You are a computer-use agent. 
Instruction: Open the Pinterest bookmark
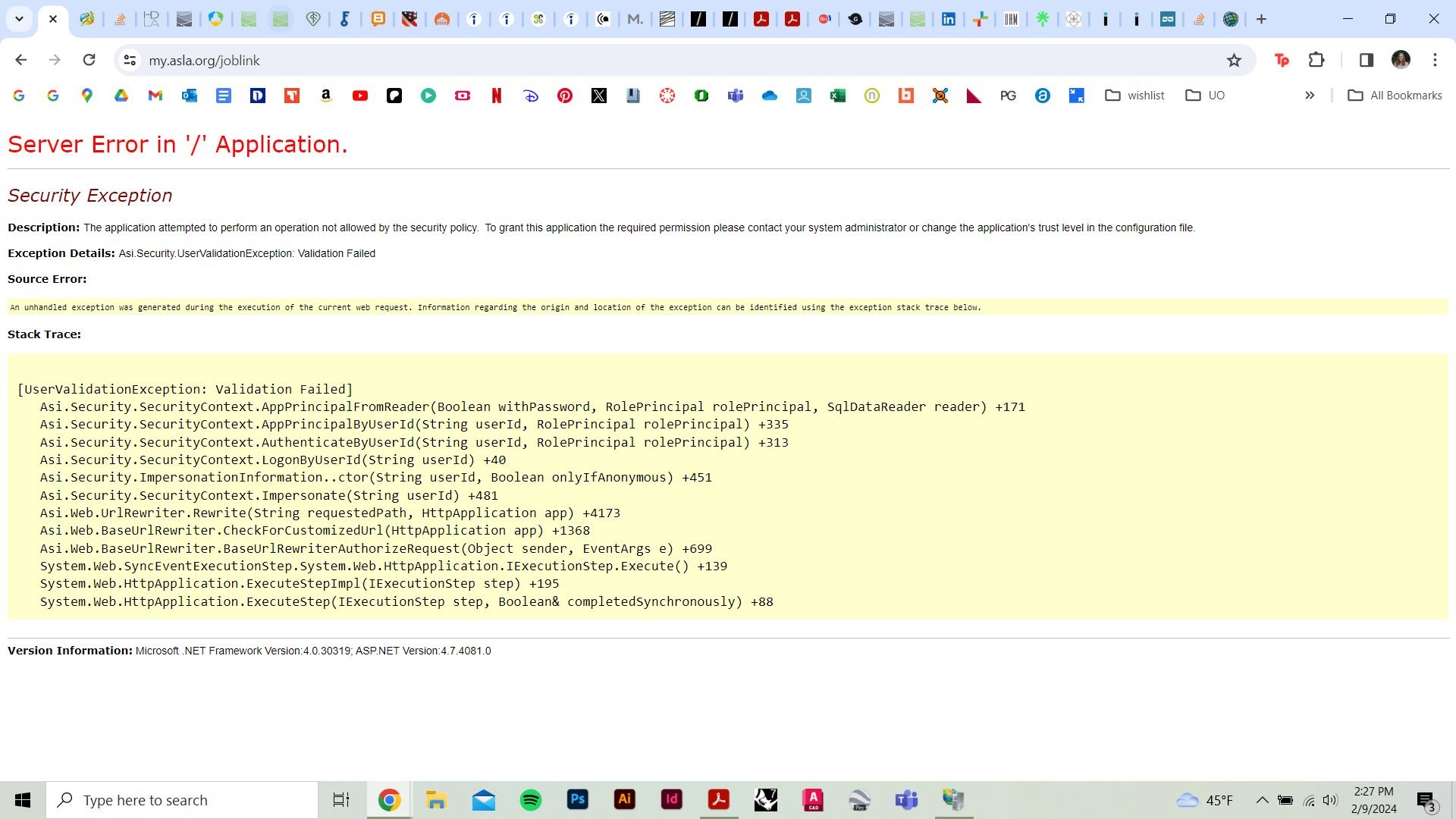click(x=565, y=96)
